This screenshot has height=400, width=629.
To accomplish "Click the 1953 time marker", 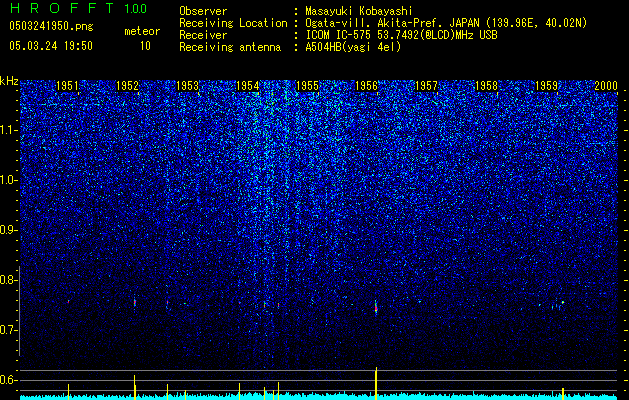I will (x=187, y=85).
